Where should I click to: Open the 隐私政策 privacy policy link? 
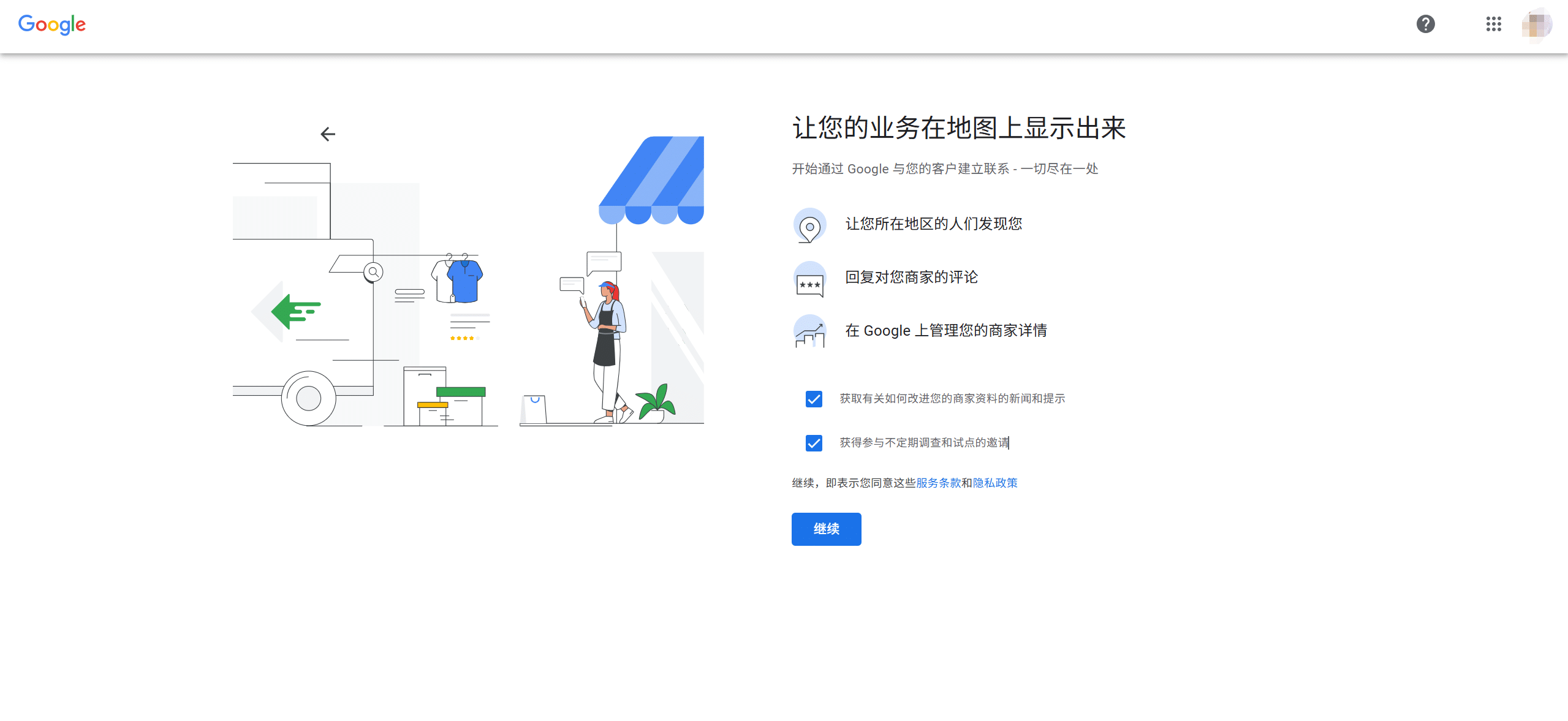point(995,483)
